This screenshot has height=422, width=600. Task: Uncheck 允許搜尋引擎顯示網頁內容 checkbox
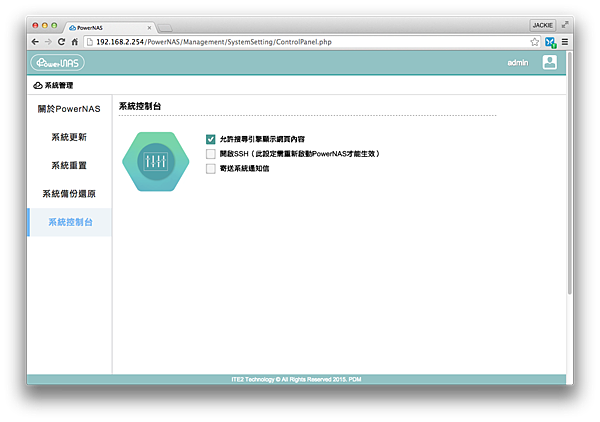[210, 139]
